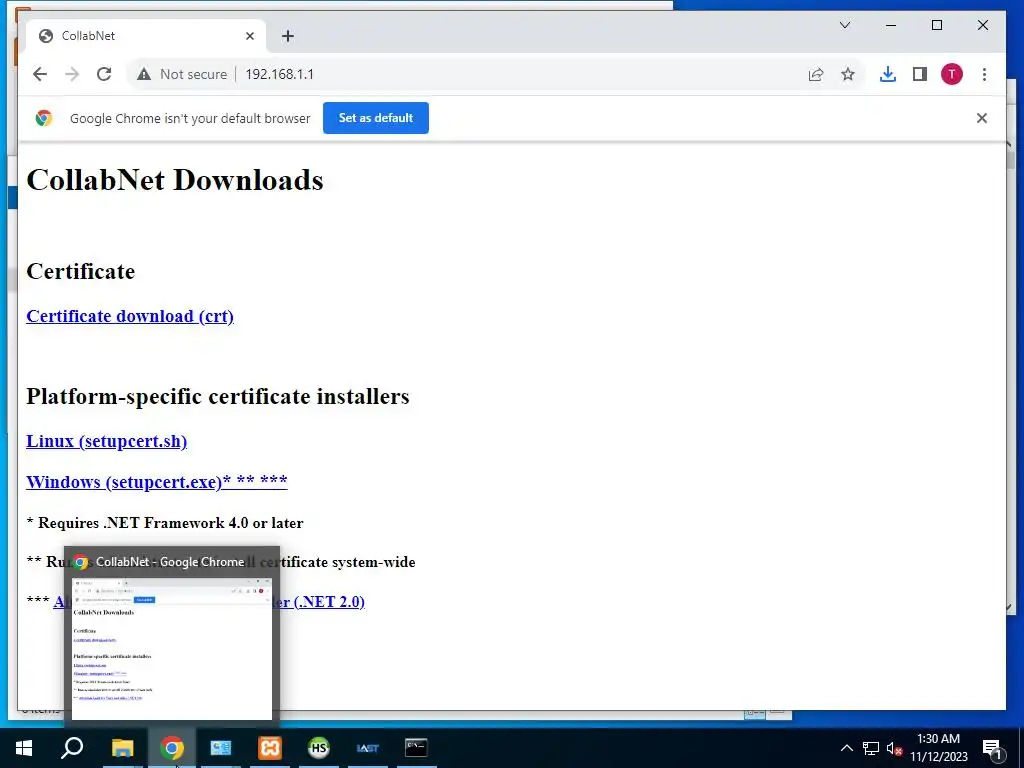The image size is (1024, 768).
Task: Open the T user profile avatar
Action: (952, 74)
